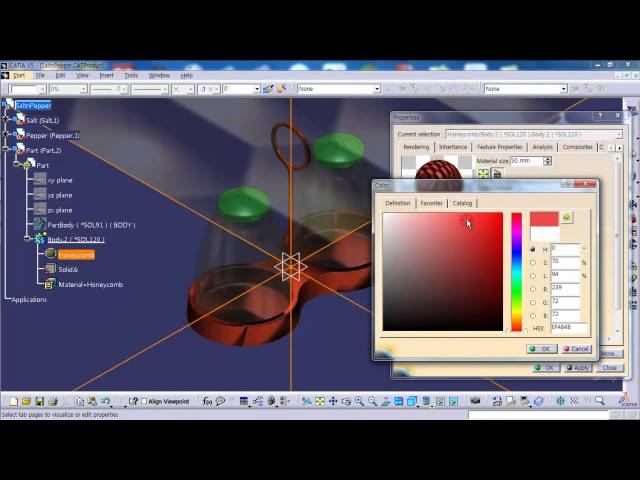Viewport: 640px width, 480px height.
Task: Click the Create Multi-View icon
Action: coord(399,402)
